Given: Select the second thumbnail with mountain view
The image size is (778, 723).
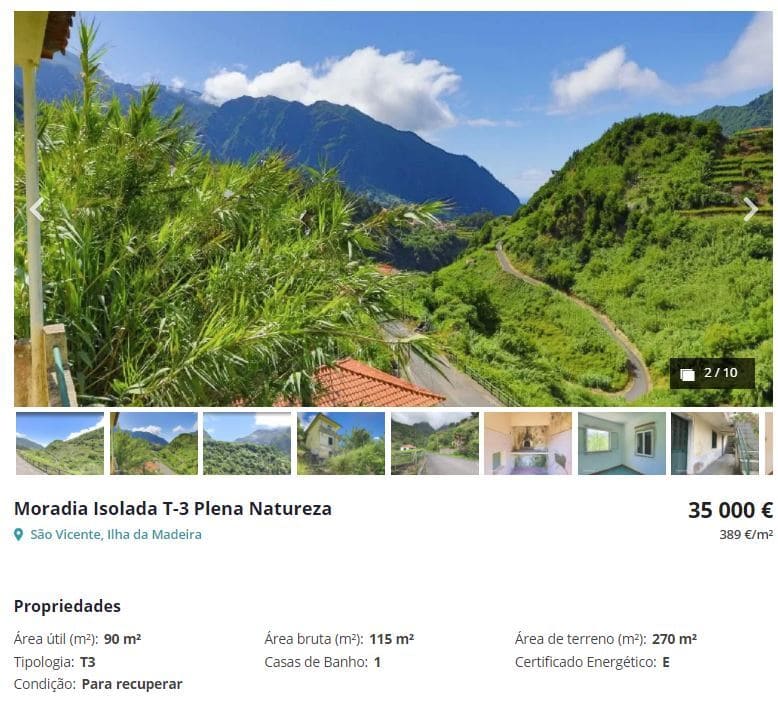Looking at the screenshot, I should coord(154,443).
